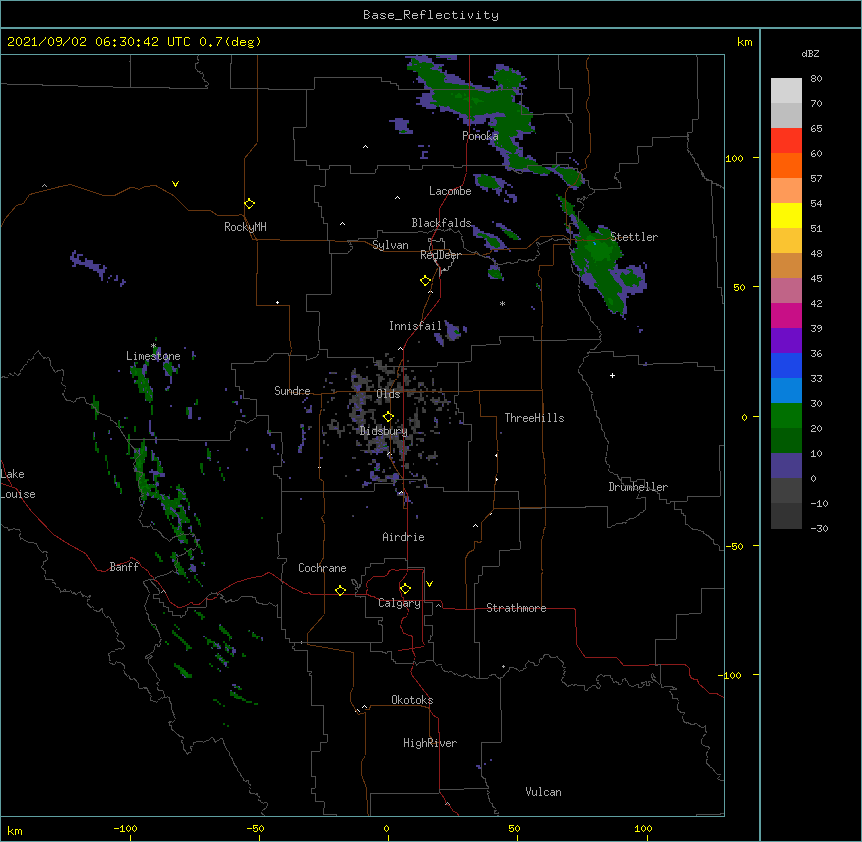
Task: Select the RedDeer city label
Action: point(440,255)
